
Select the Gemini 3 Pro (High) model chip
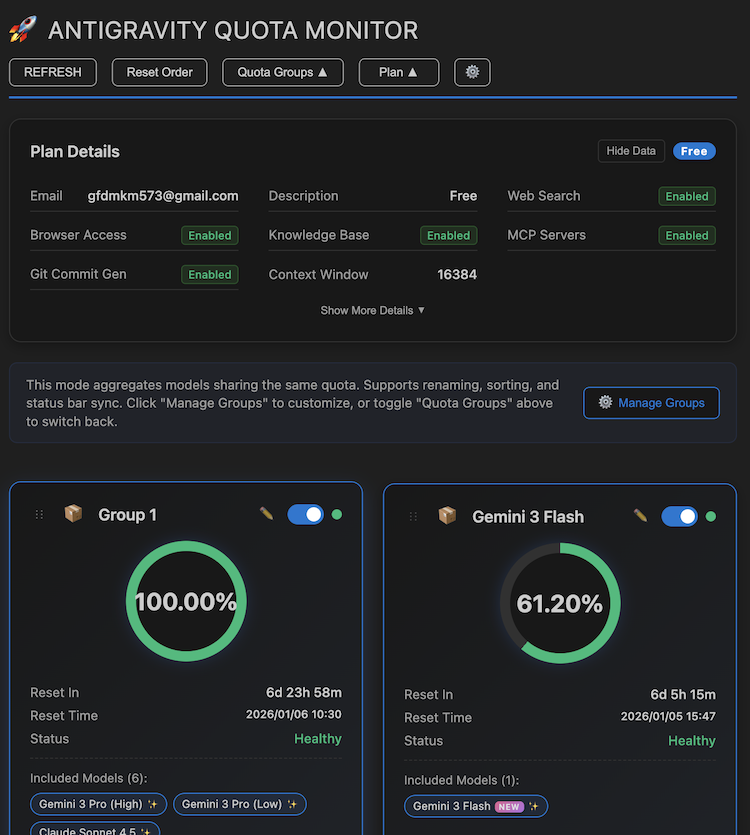[x=99, y=804]
